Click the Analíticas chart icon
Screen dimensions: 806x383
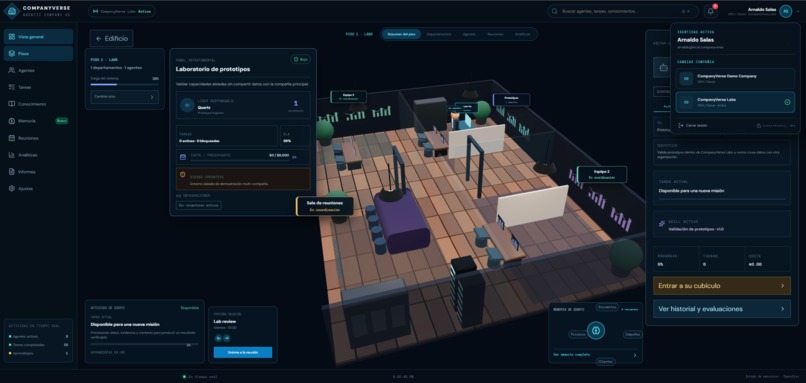11,155
